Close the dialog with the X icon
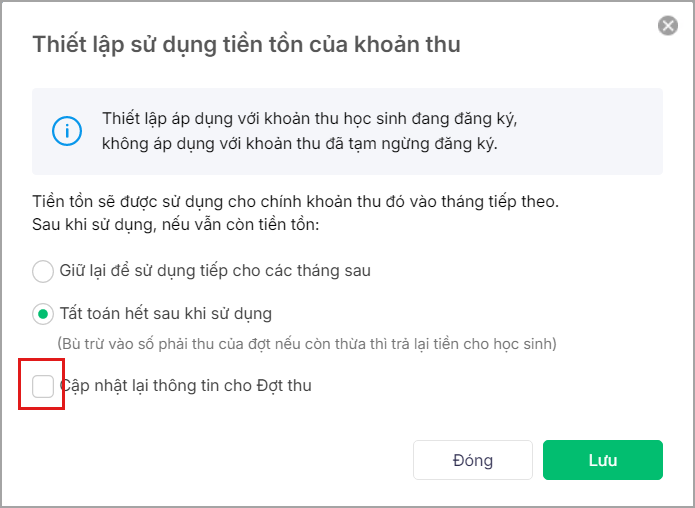This screenshot has width=695, height=508. pos(668,26)
